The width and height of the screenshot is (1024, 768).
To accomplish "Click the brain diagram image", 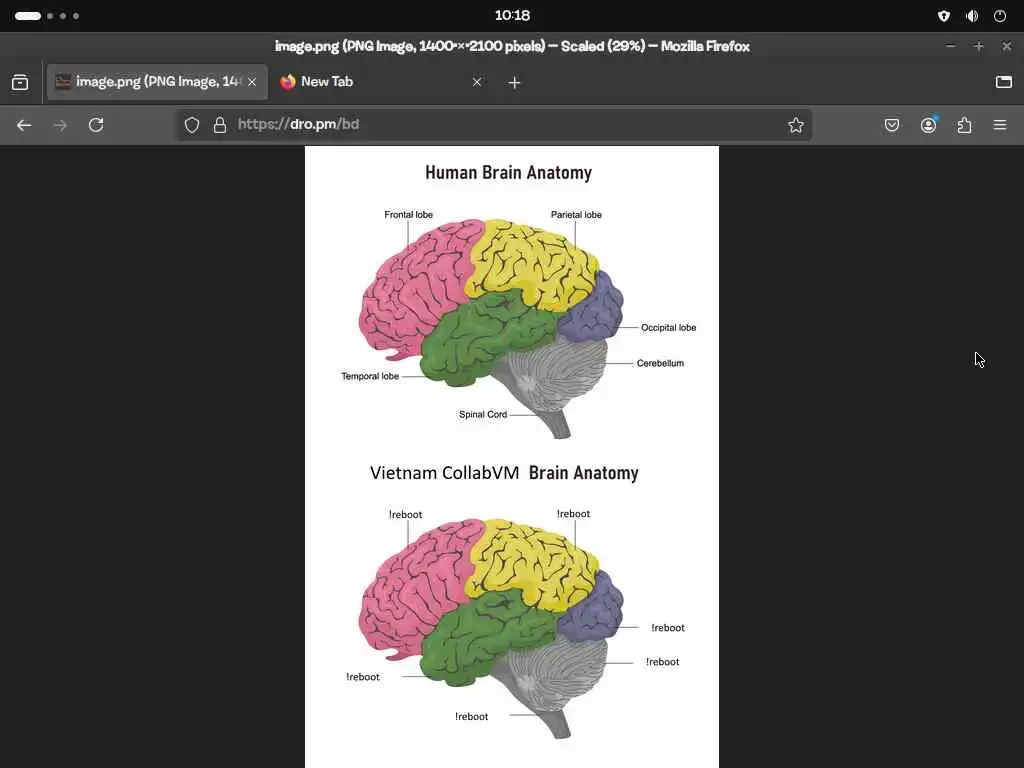I will [x=512, y=457].
